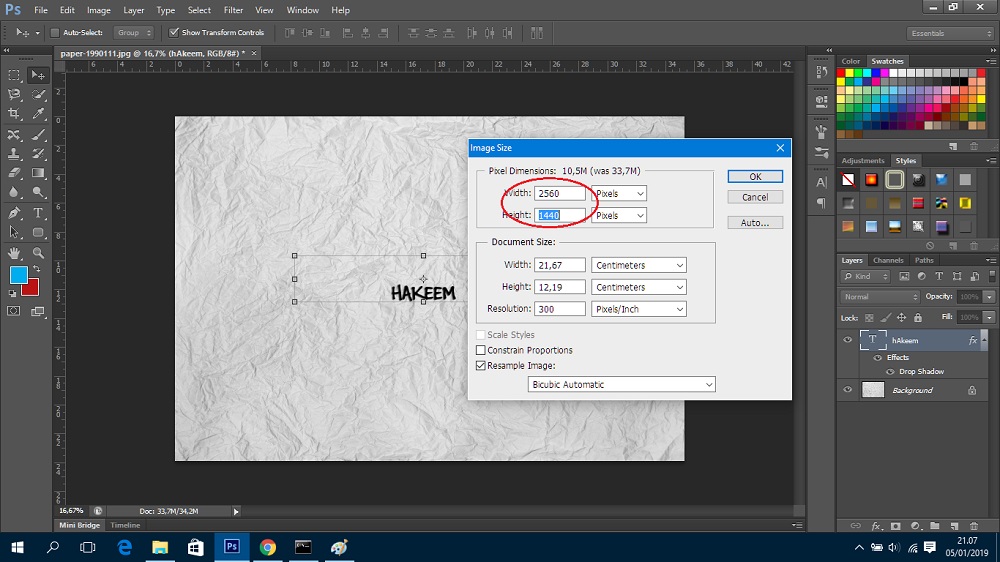The image size is (1000, 562).
Task: Switch to the Channels tab
Action: coord(888,260)
